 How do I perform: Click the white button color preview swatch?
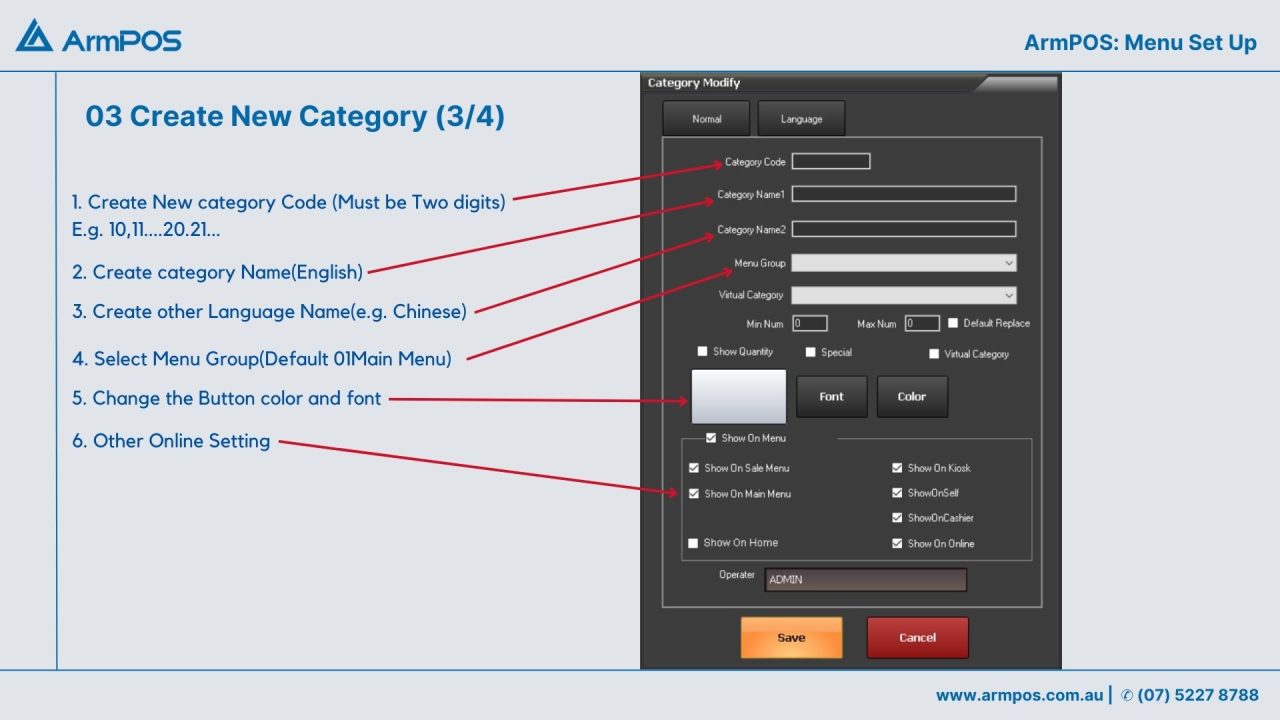tap(738, 397)
